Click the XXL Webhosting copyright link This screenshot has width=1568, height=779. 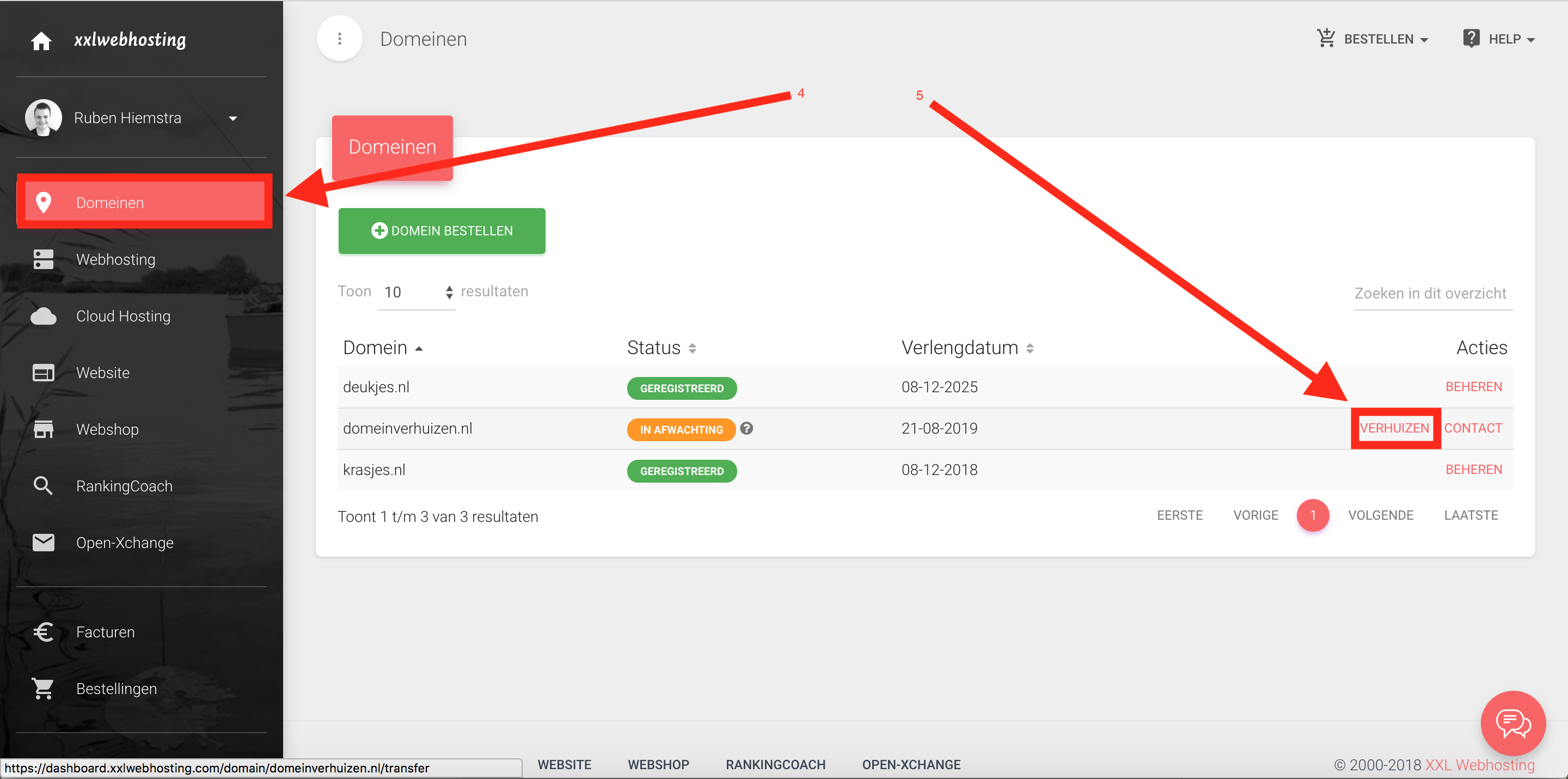(1480, 765)
